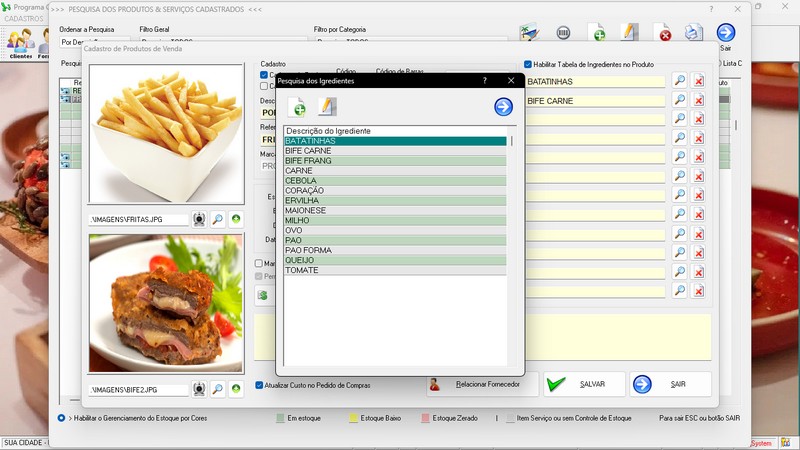Click webcam capture icon beside FRITAS.JPG

tap(199, 219)
